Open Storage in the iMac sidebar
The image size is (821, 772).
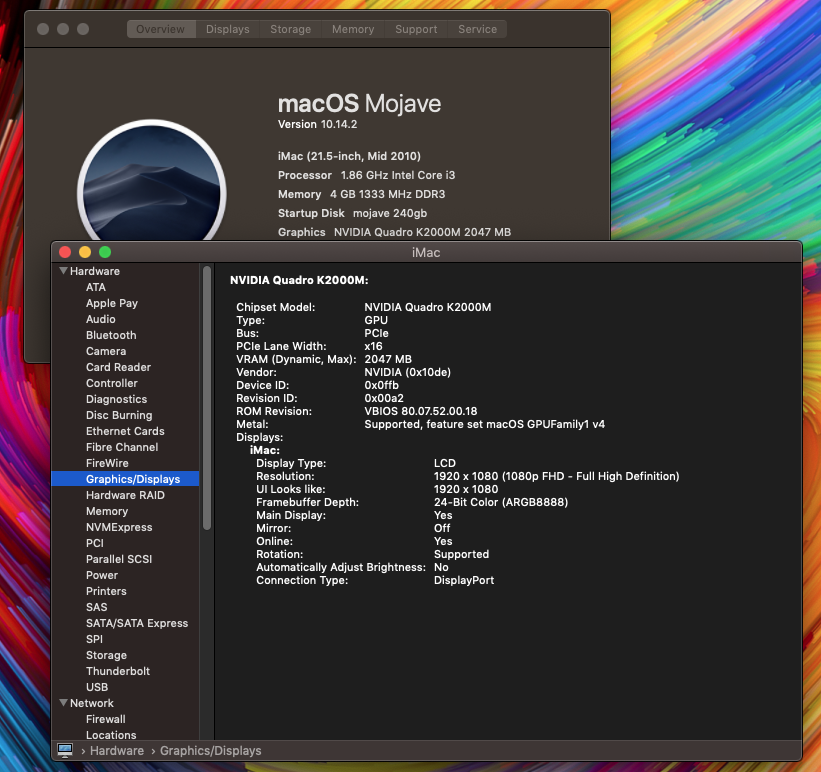106,655
